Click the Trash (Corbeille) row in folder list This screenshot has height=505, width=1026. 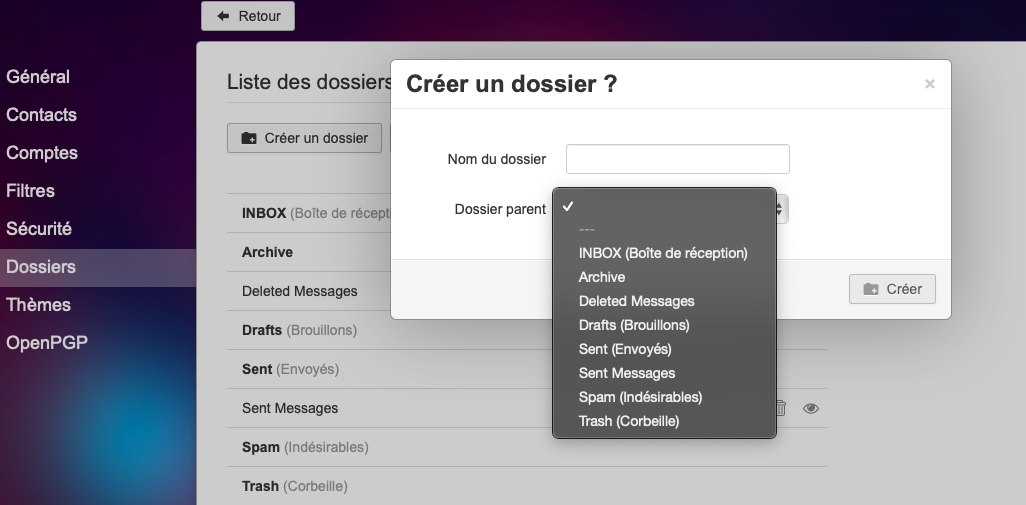[x=527, y=486]
